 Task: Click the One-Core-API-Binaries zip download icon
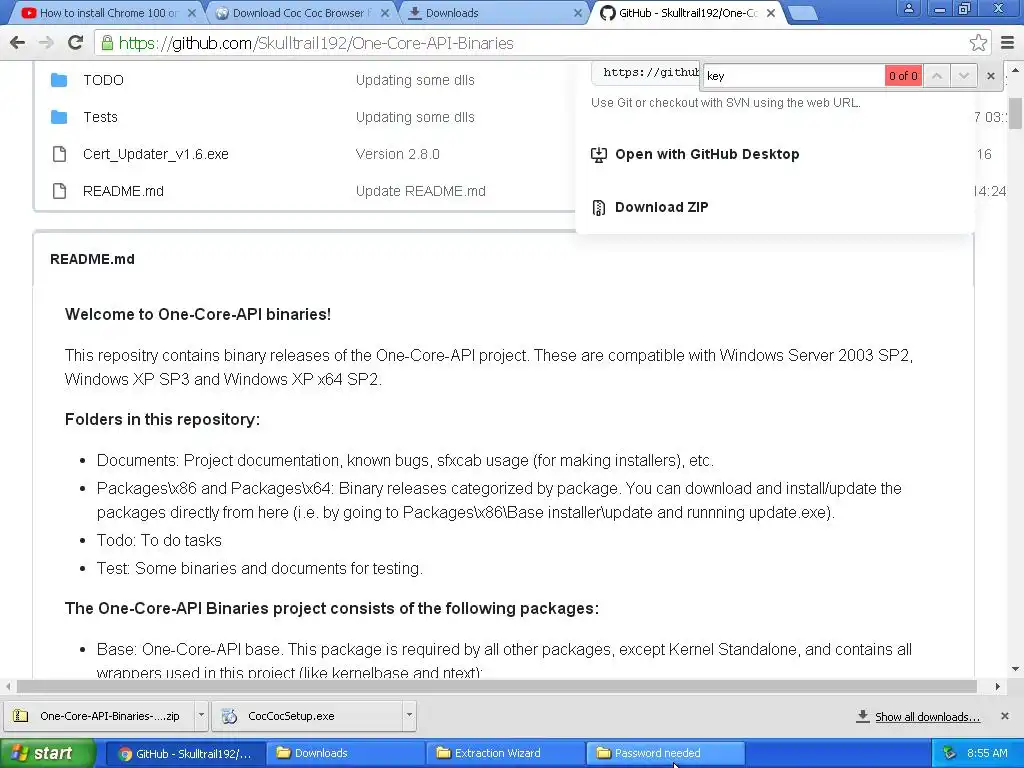tap(21, 716)
